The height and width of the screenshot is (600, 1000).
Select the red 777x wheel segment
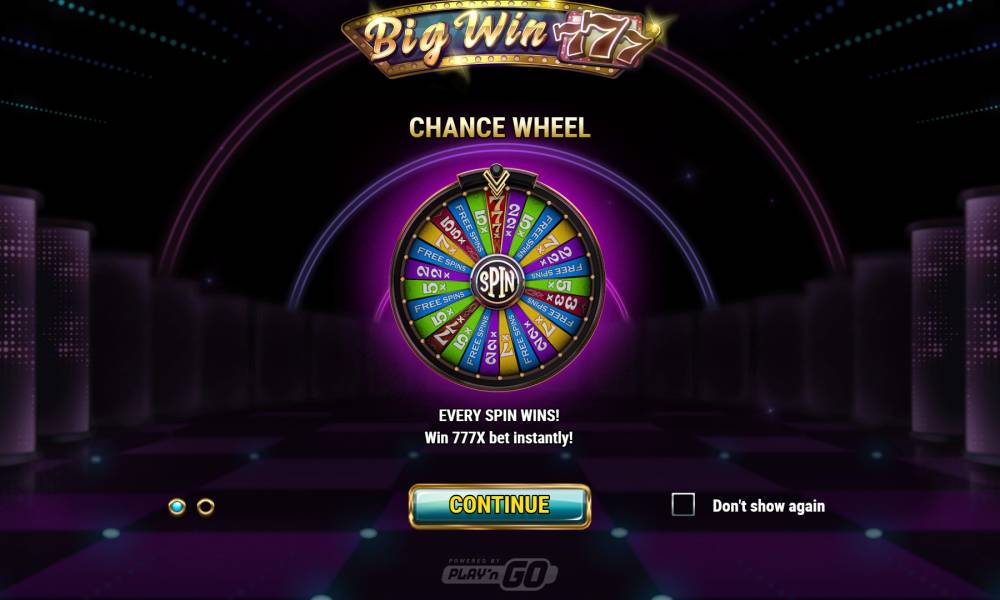point(497,220)
